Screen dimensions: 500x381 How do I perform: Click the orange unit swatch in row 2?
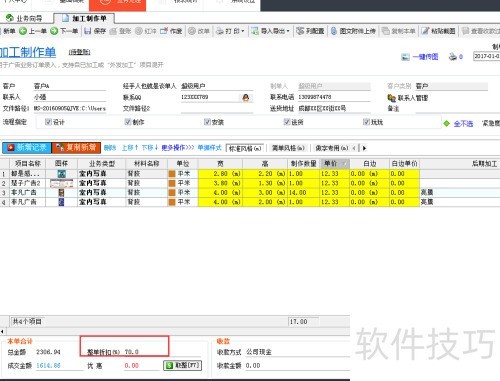(172, 183)
